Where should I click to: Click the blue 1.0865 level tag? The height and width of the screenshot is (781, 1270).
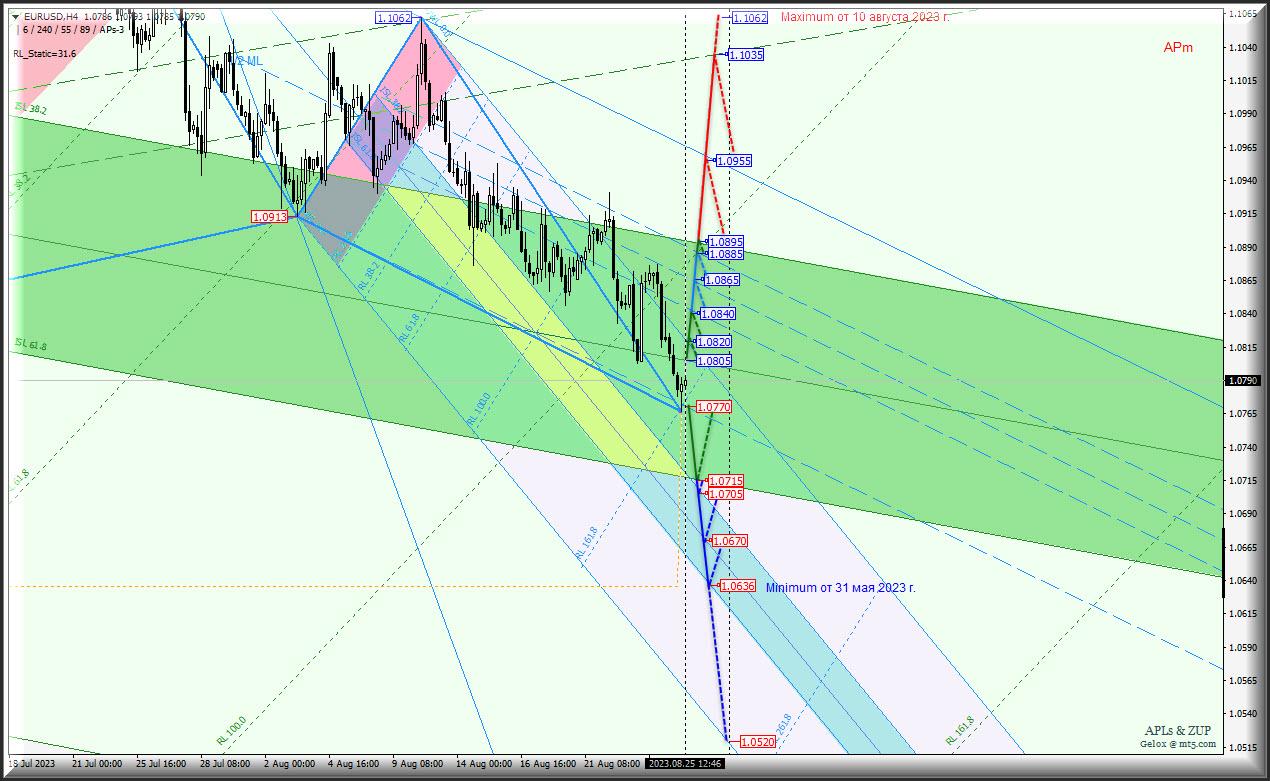[x=721, y=280]
